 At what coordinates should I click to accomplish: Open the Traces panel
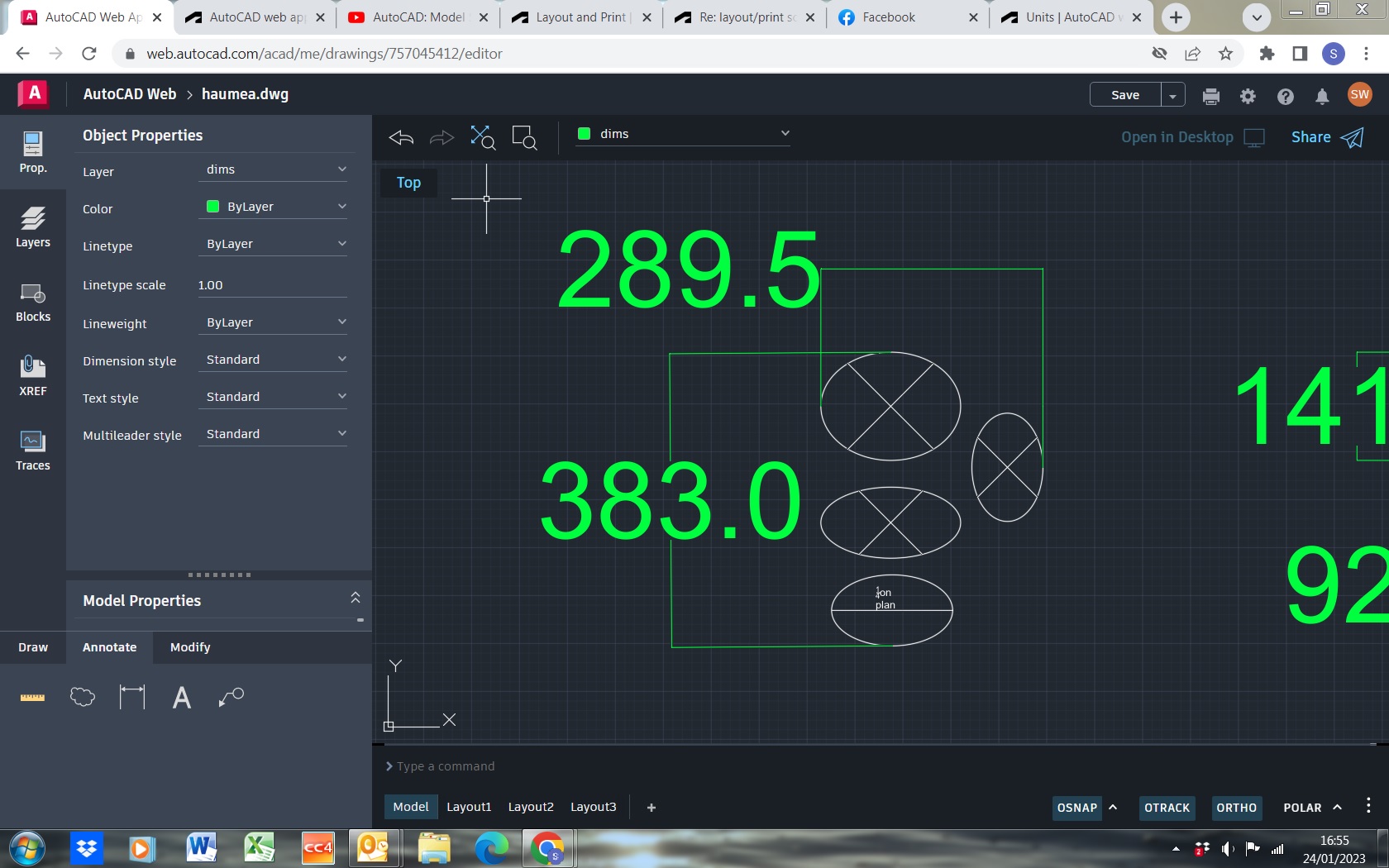33,451
